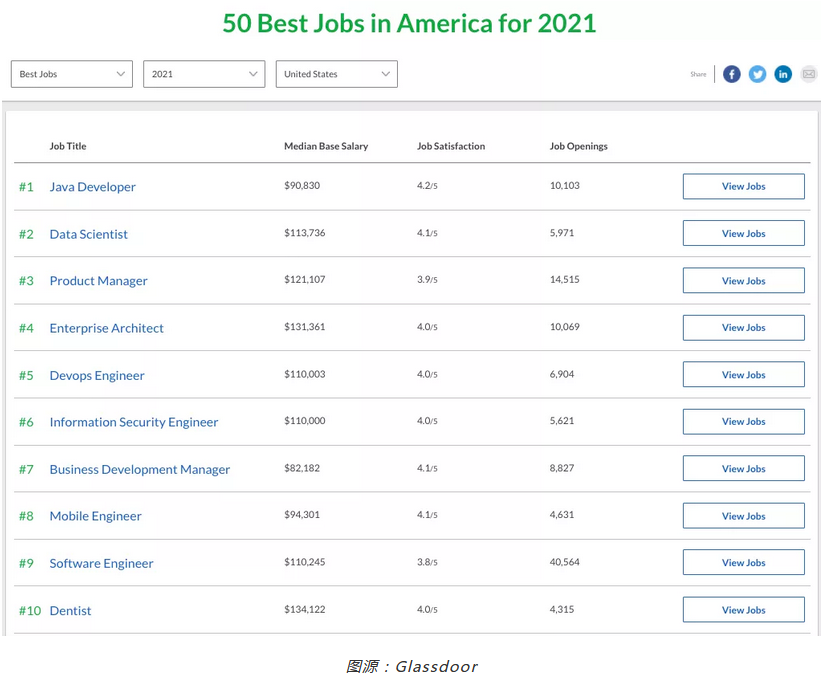Open the Dentist job title
This screenshot has height=679, width=827.
coord(70,611)
